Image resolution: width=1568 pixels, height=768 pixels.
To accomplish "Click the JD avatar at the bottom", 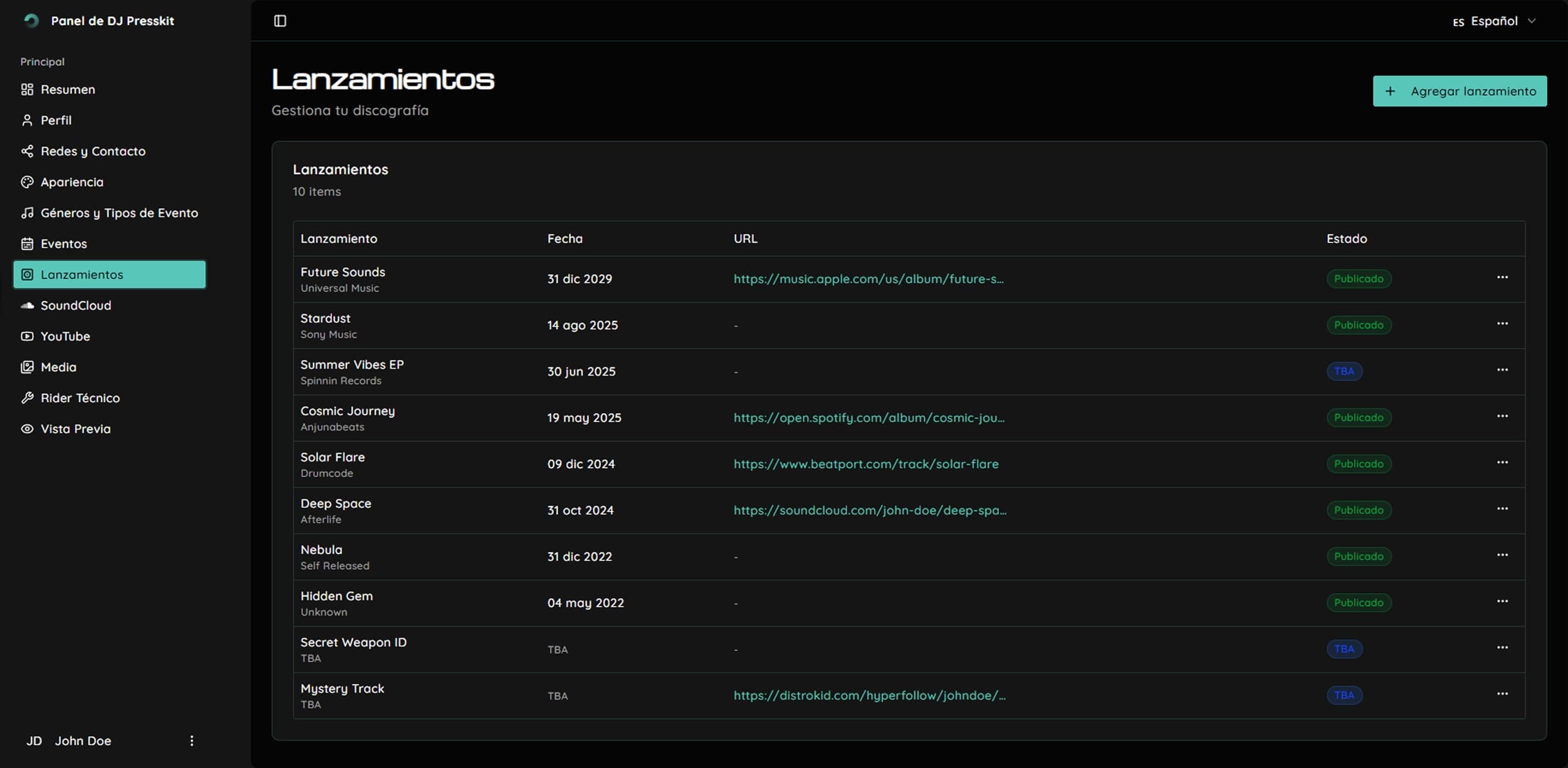I will tap(34, 740).
